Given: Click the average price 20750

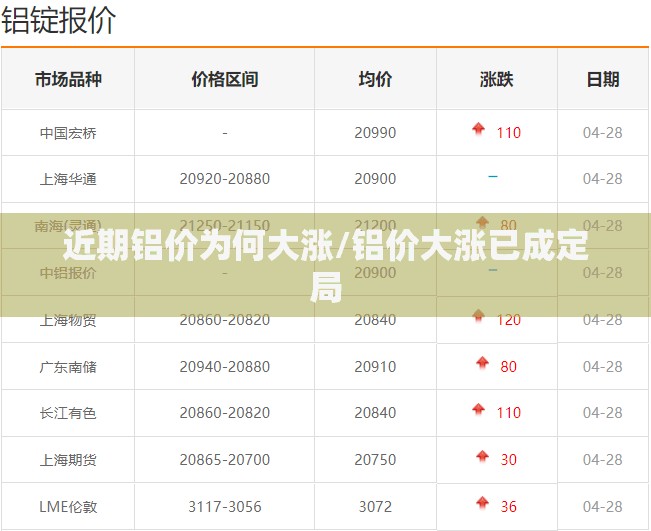Looking at the screenshot, I should [375, 460].
